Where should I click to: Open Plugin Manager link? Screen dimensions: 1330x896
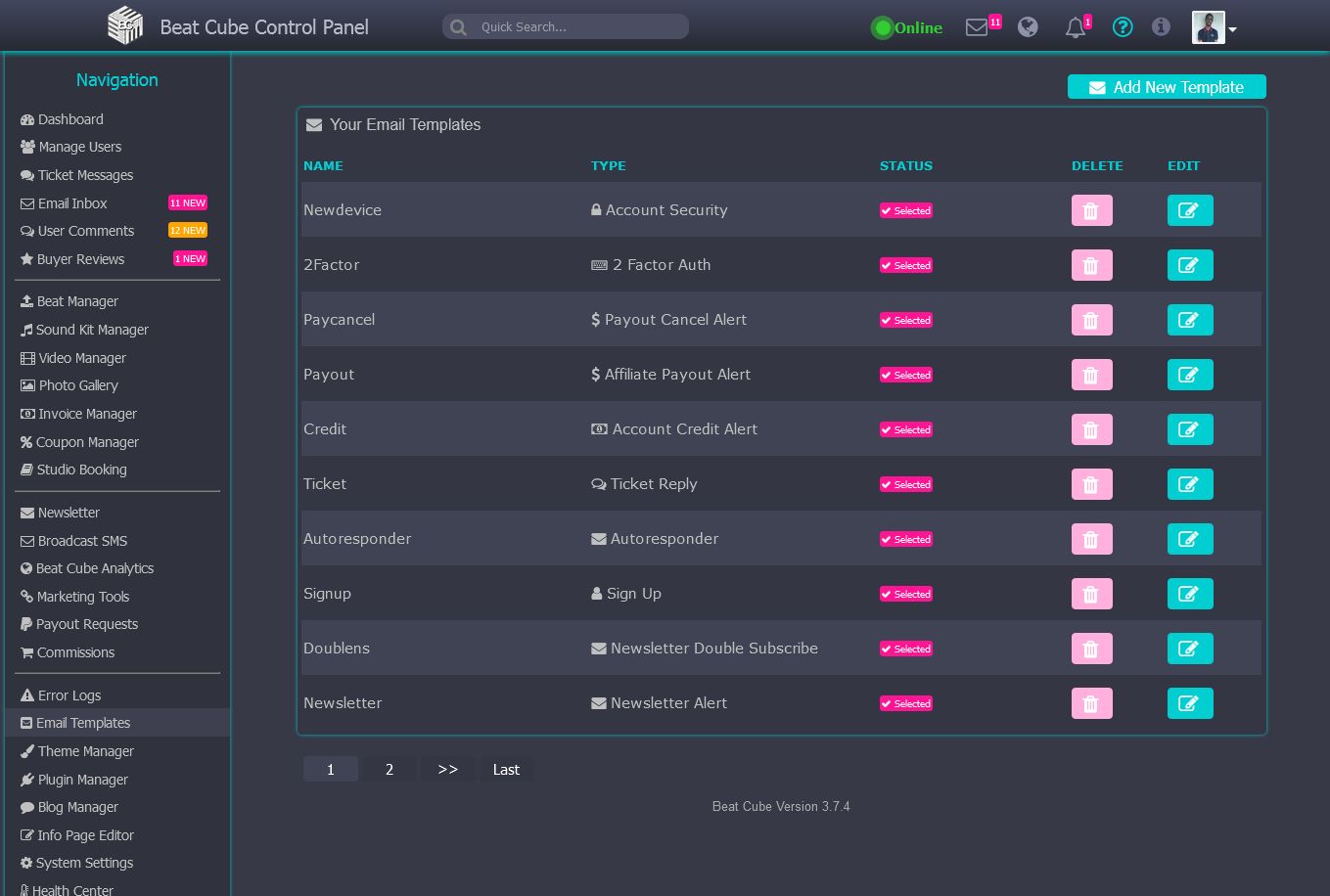(x=74, y=780)
